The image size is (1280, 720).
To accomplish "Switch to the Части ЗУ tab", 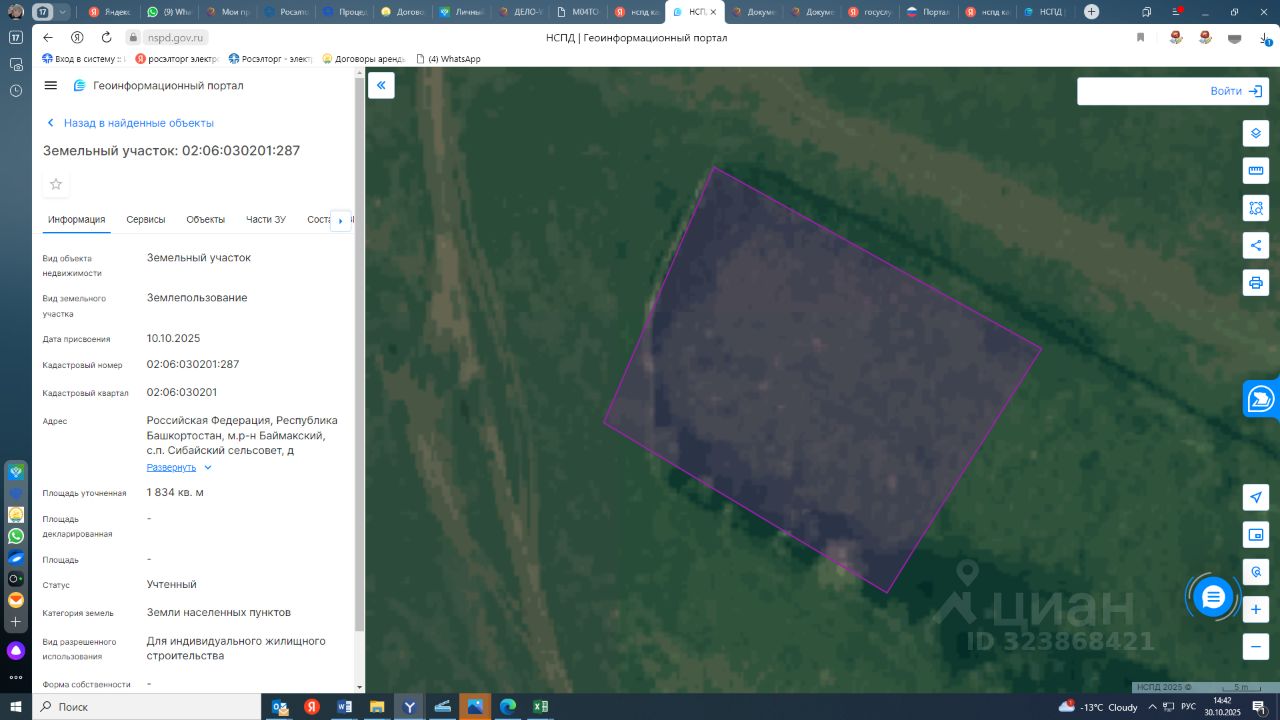I will point(266,220).
